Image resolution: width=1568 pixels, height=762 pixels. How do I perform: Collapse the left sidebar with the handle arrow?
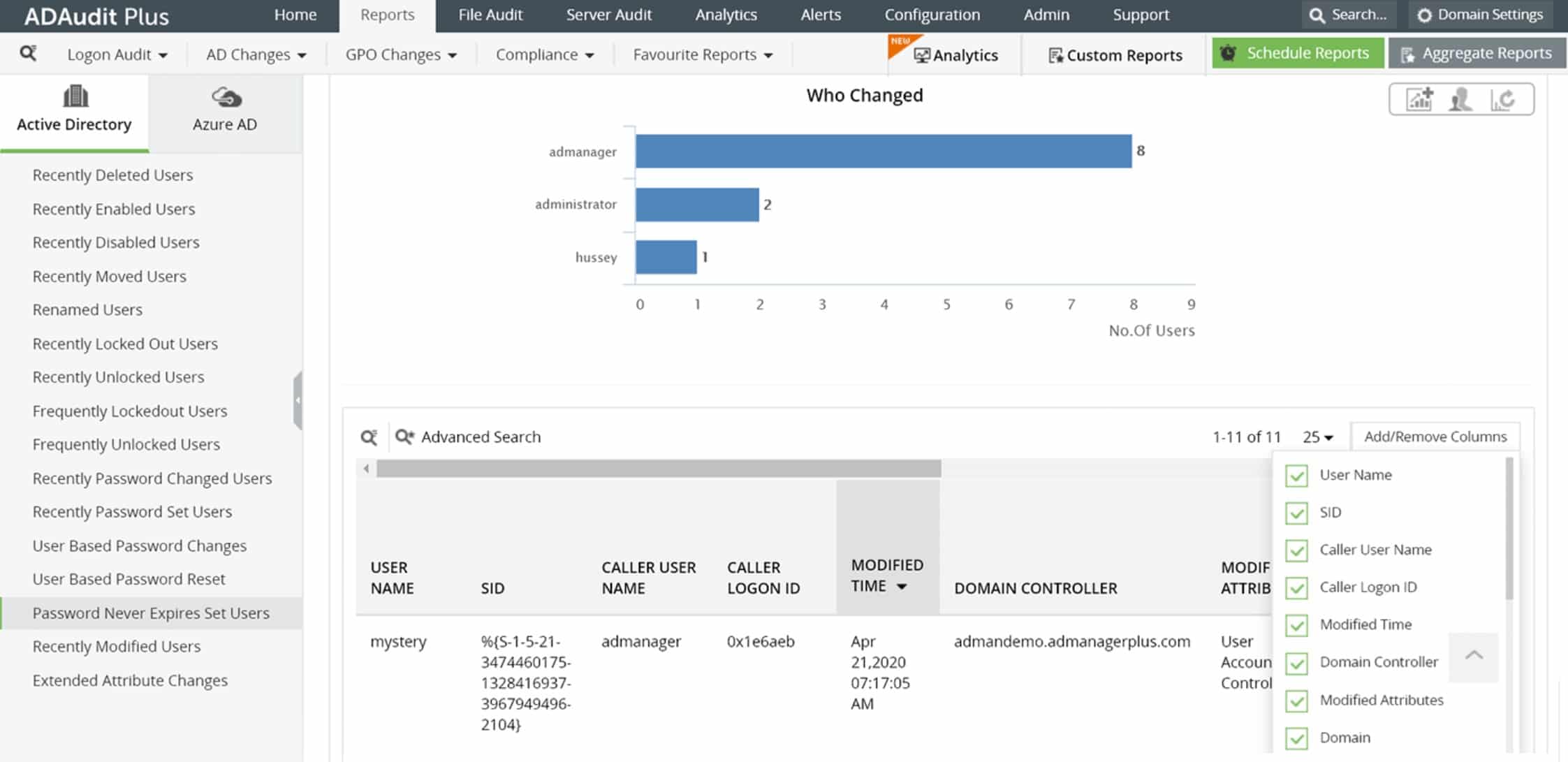[298, 400]
